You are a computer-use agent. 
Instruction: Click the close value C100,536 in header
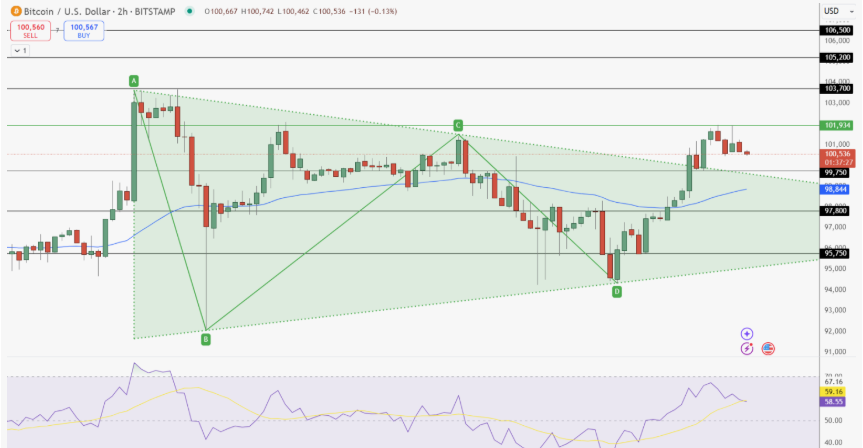click(330, 11)
